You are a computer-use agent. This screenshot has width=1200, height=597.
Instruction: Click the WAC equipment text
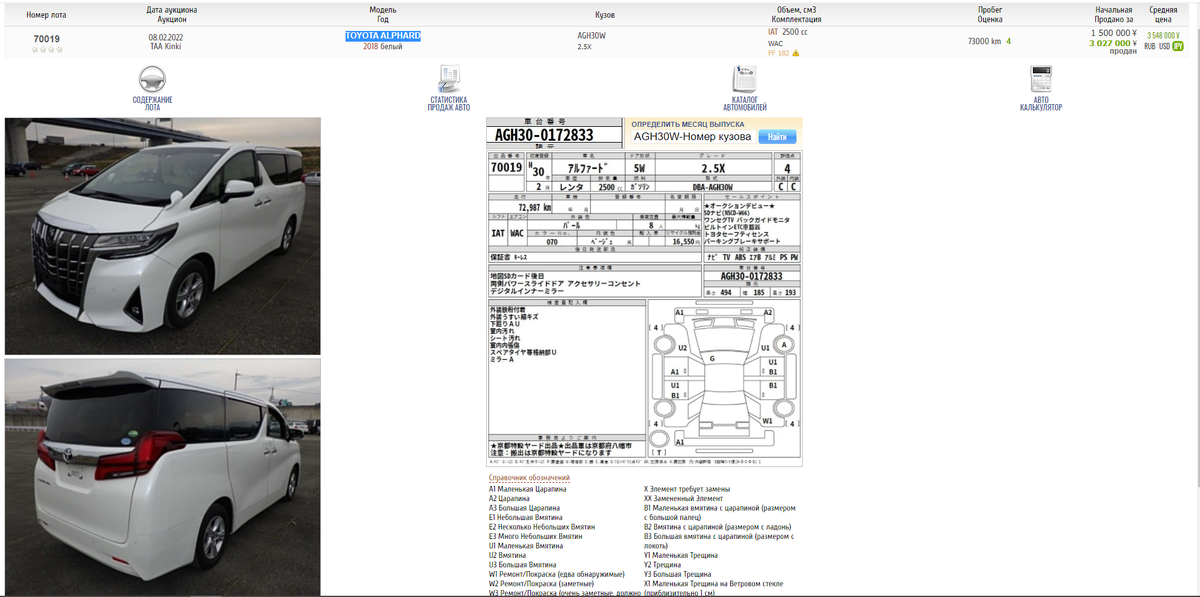(x=775, y=43)
